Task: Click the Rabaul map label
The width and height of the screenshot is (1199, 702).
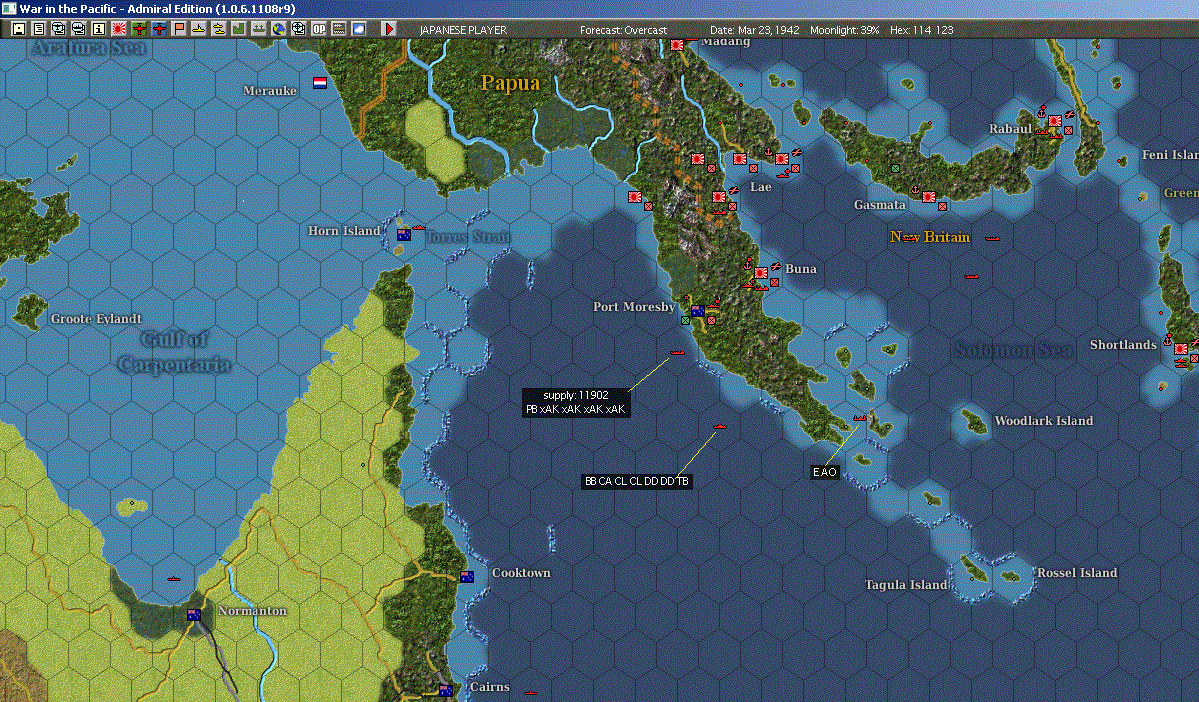Action: 1010,128
